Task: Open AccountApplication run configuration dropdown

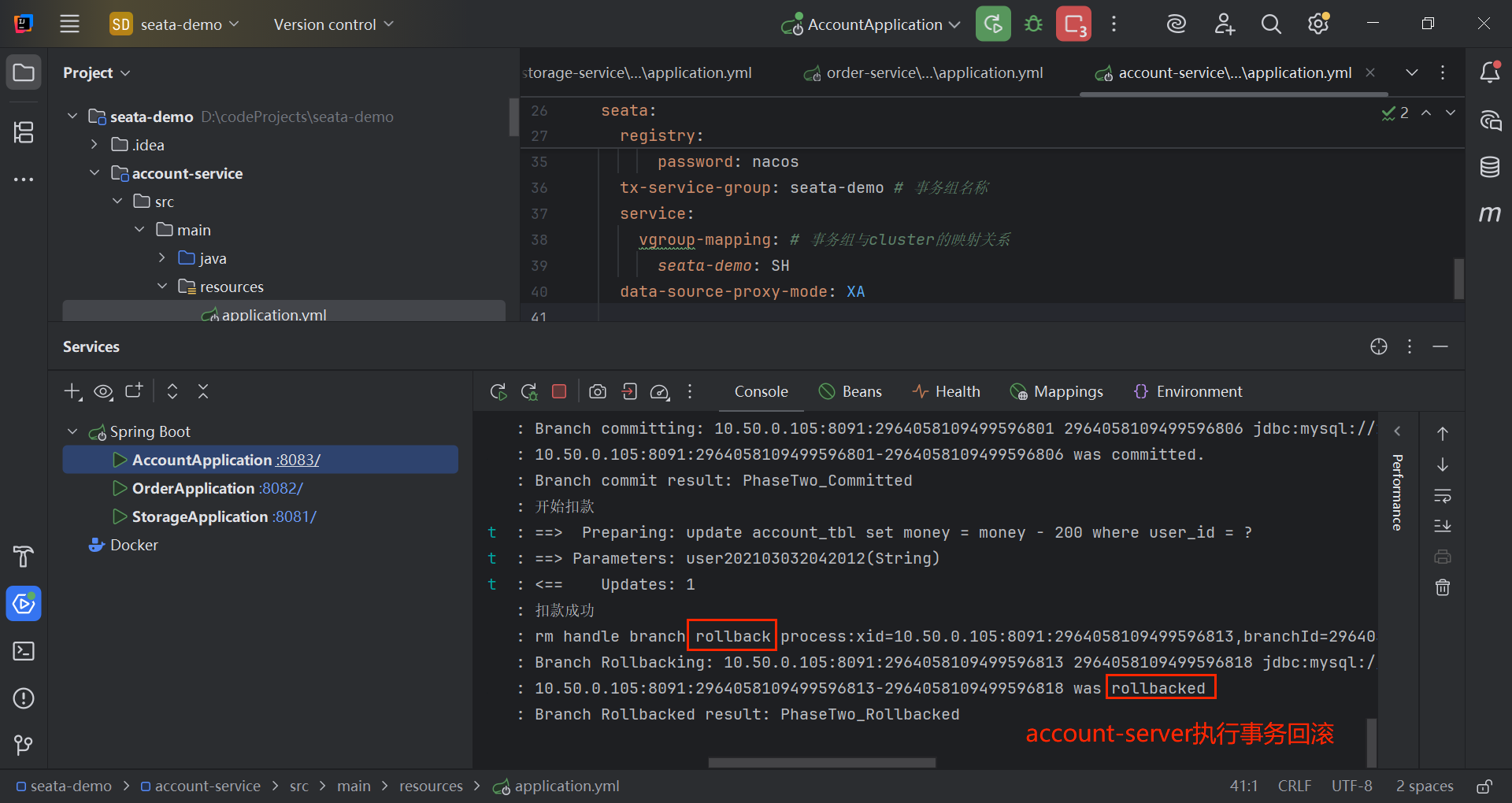Action: [870, 24]
